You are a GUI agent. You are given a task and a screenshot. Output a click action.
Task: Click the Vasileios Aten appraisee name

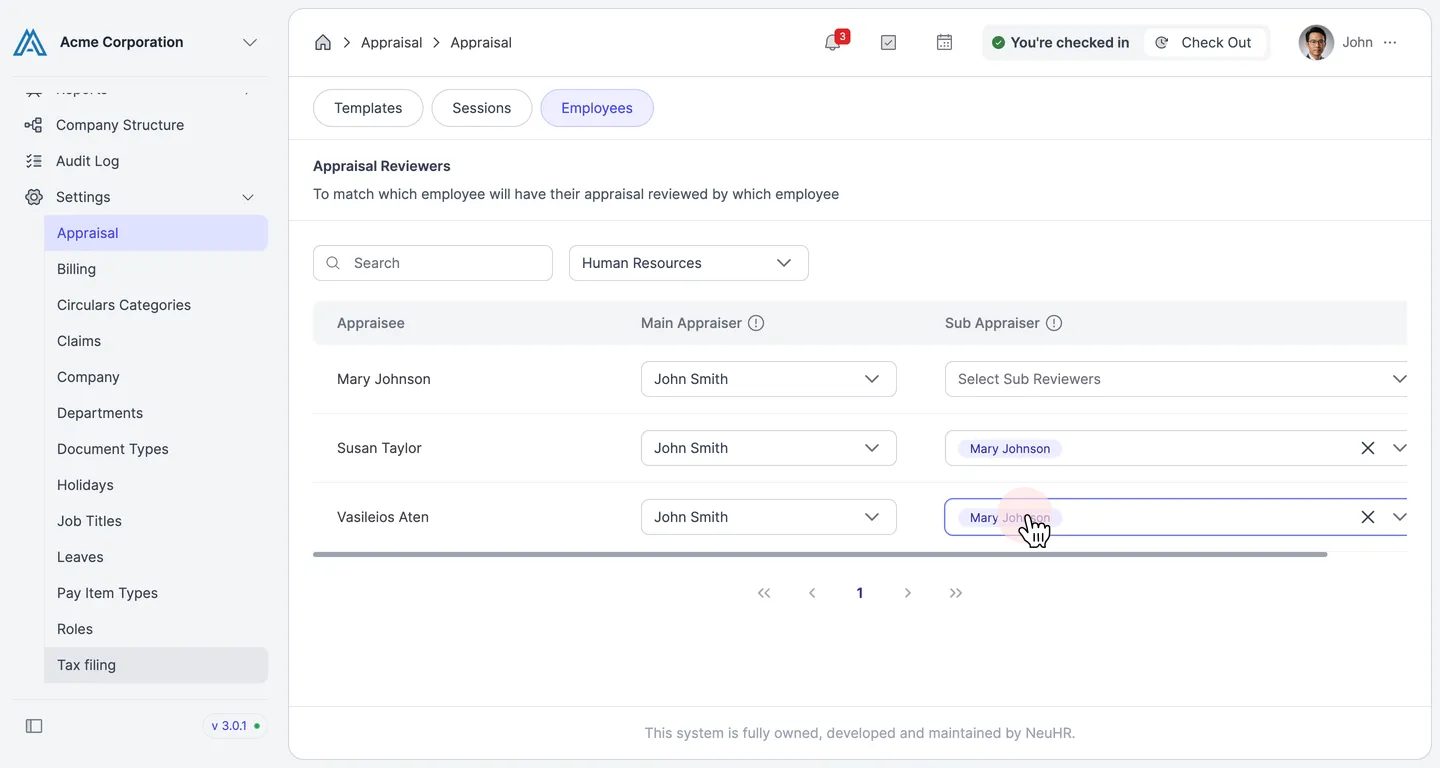[383, 517]
